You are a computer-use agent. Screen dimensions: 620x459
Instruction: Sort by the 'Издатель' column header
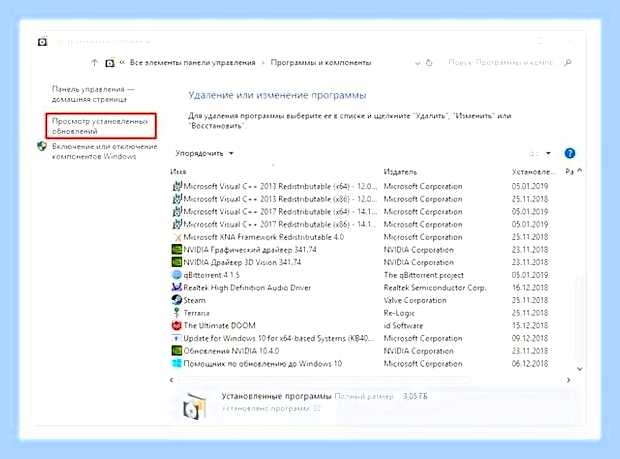tap(400, 172)
